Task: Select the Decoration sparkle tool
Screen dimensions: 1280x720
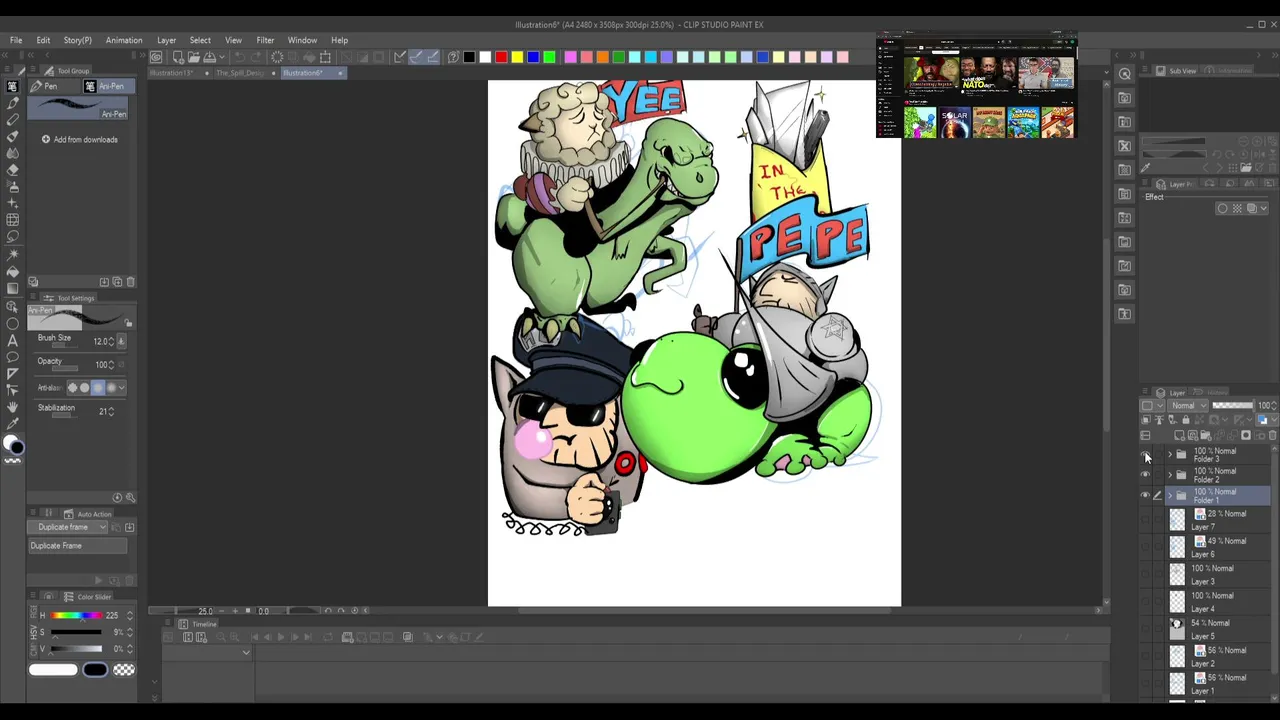Action: (12, 202)
